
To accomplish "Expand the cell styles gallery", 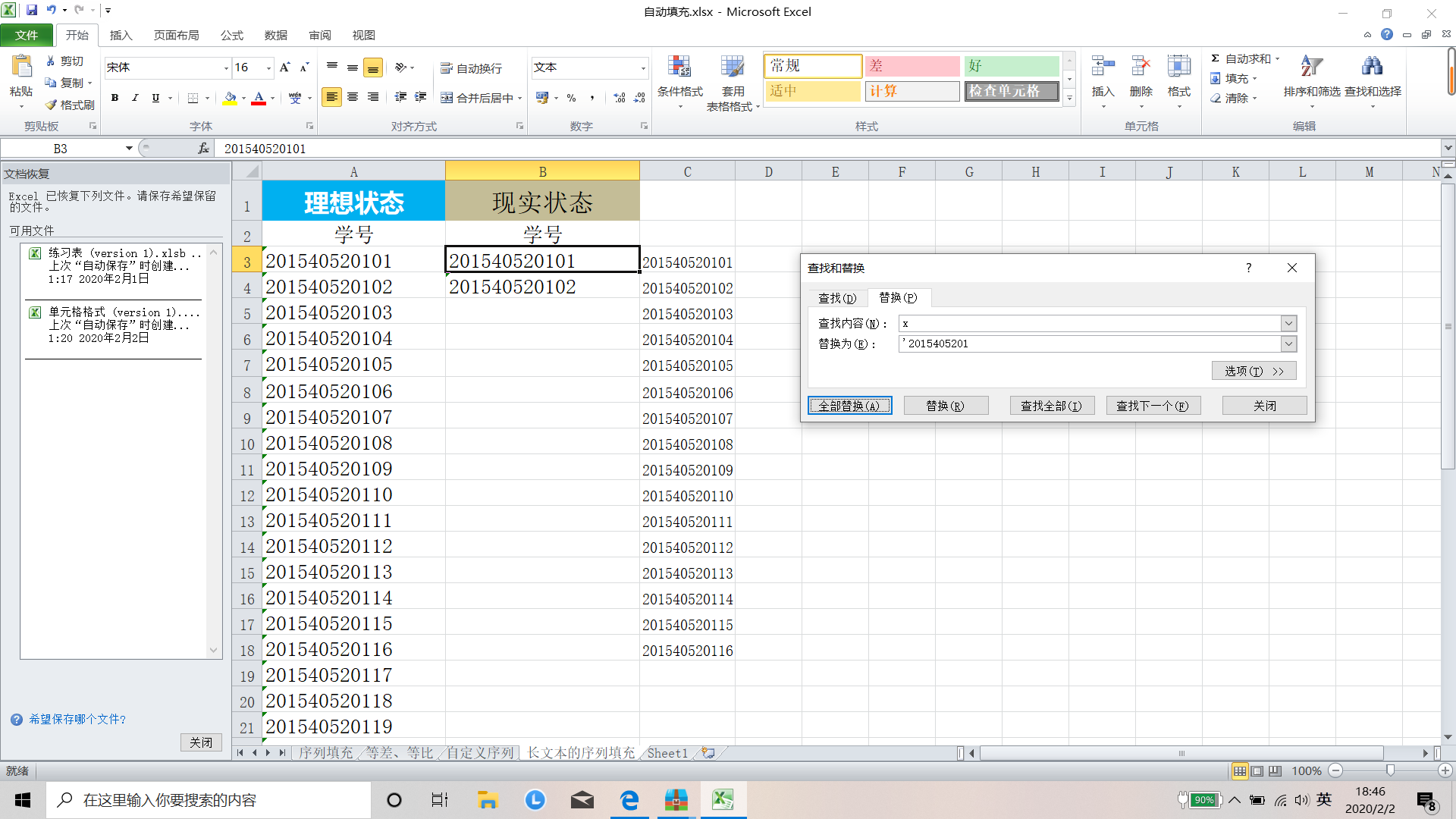I will pyautogui.click(x=1069, y=99).
